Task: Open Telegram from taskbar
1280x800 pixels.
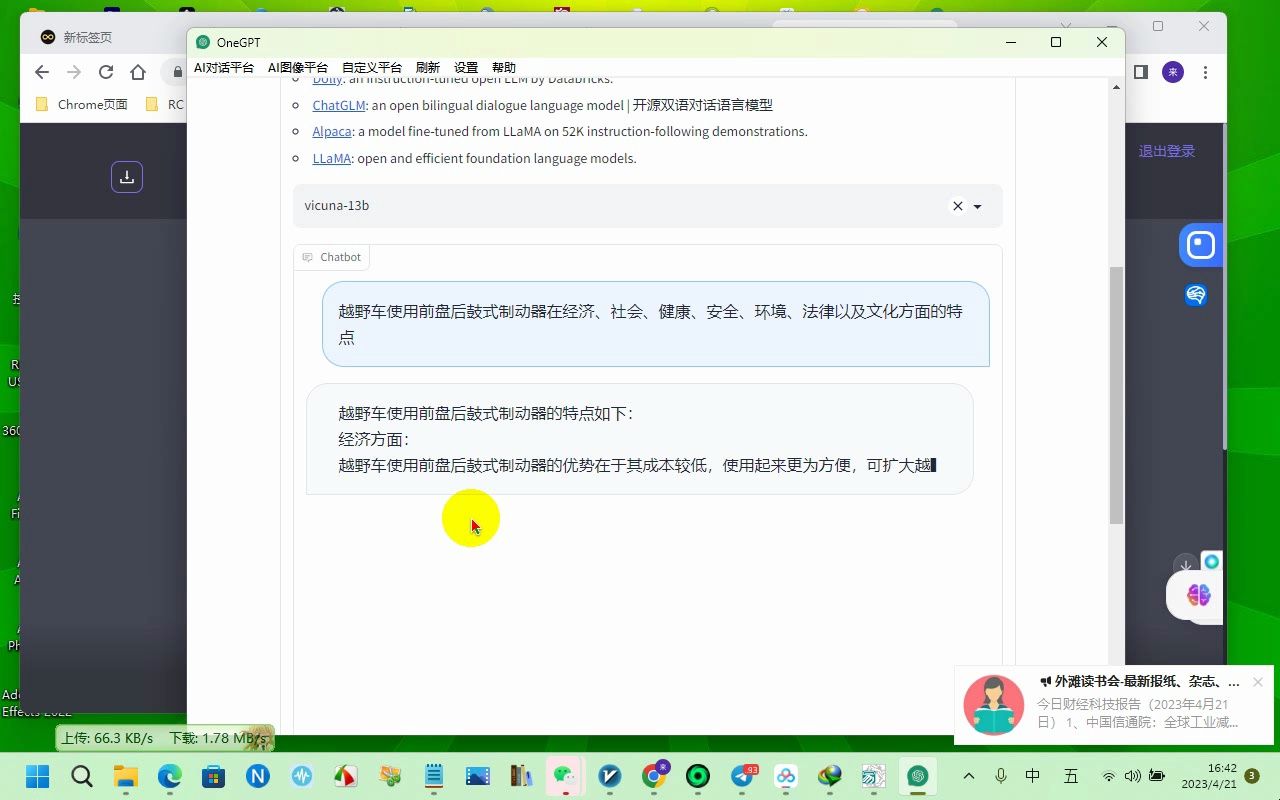Action: point(743,776)
